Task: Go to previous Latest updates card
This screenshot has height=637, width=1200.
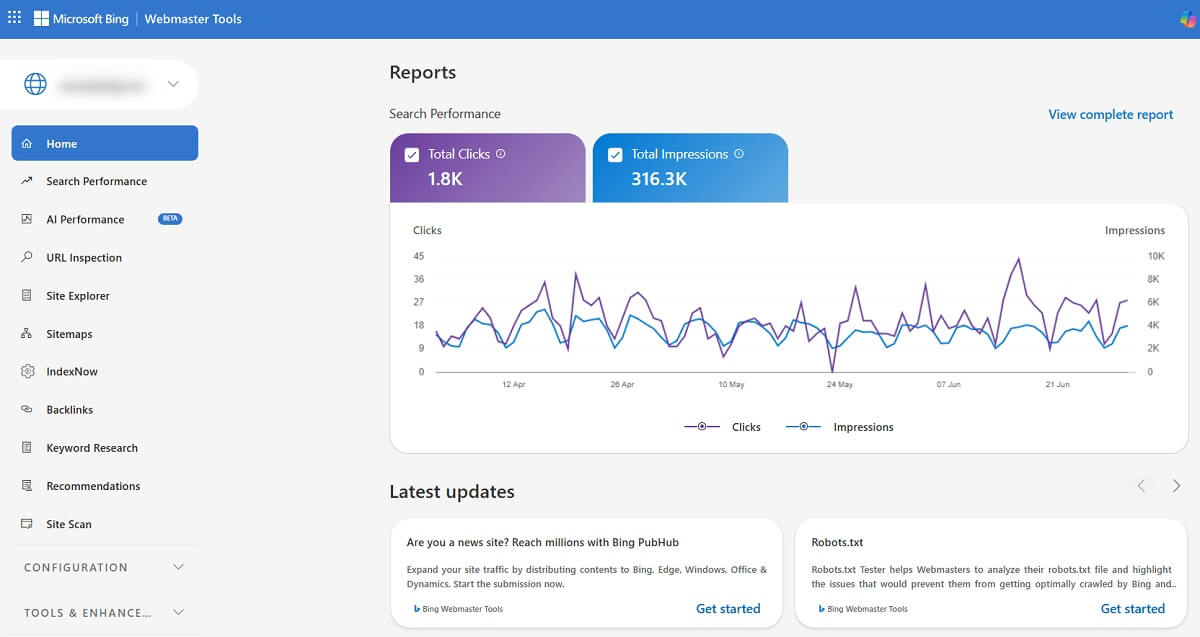Action: point(1141,486)
